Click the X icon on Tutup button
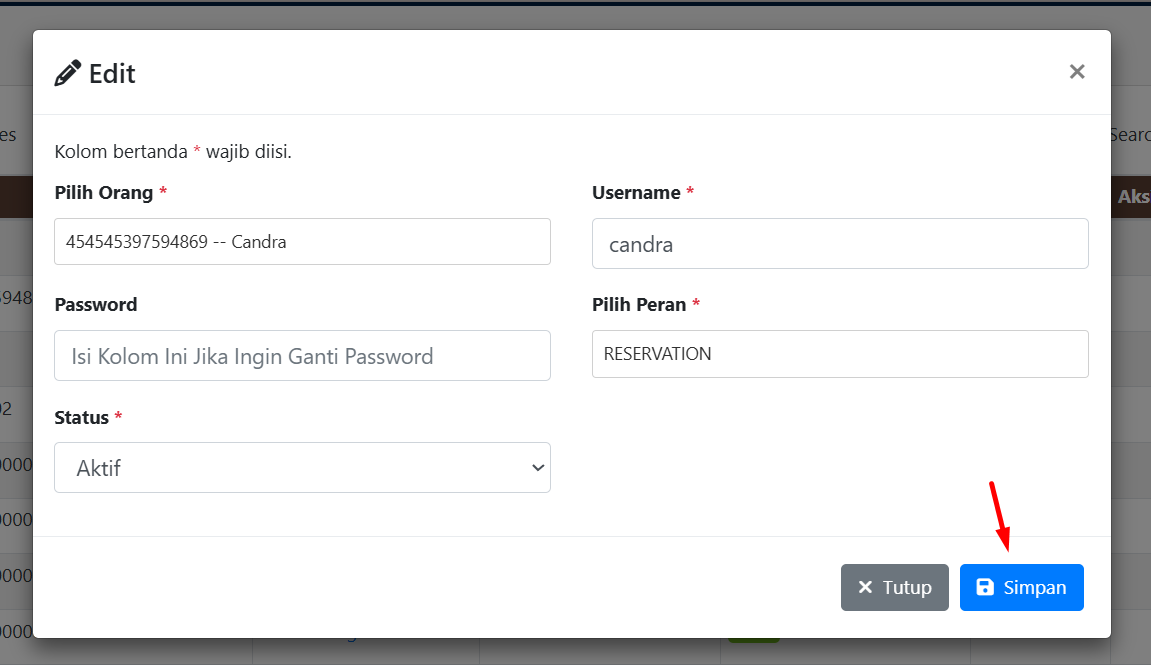 coord(865,587)
